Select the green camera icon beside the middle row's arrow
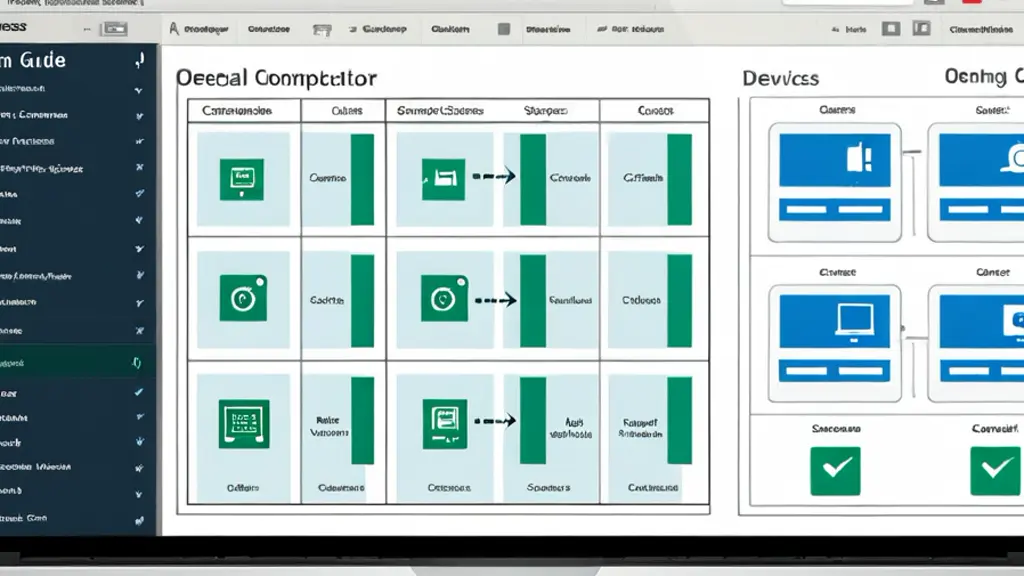The image size is (1024, 576). (444, 298)
